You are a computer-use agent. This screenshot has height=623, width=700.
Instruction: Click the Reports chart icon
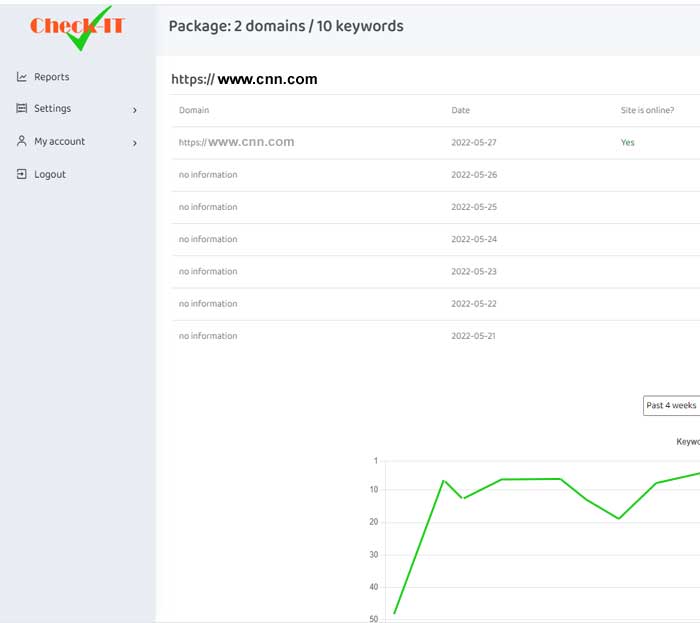pyautogui.click(x=21, y=77)
